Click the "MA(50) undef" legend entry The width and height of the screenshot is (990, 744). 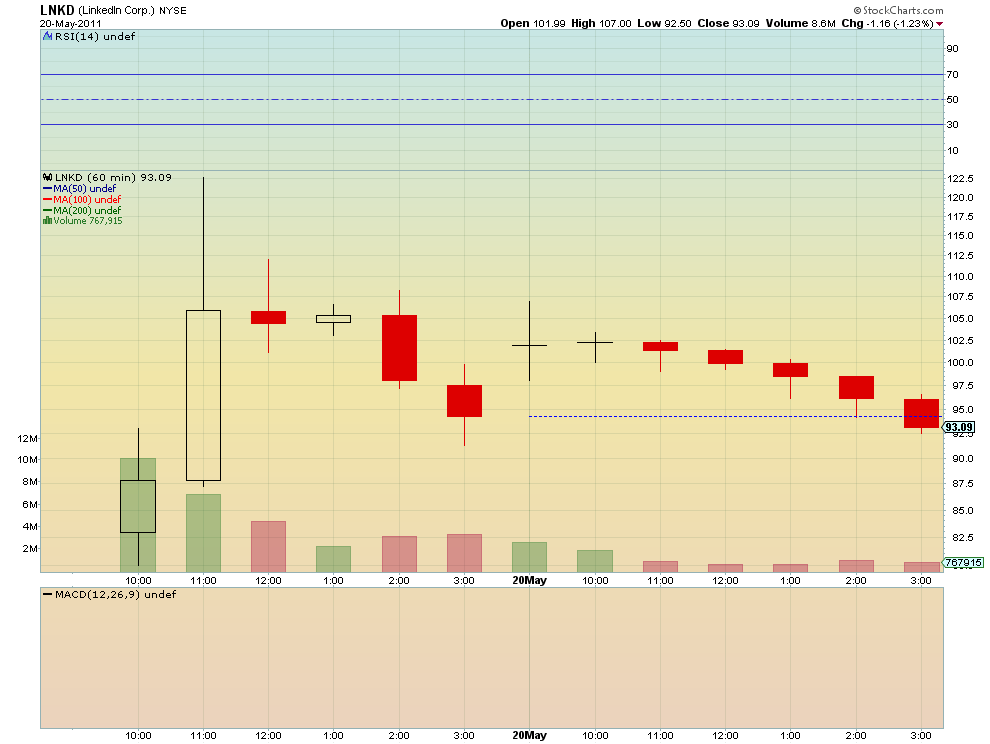coord(85,188)
